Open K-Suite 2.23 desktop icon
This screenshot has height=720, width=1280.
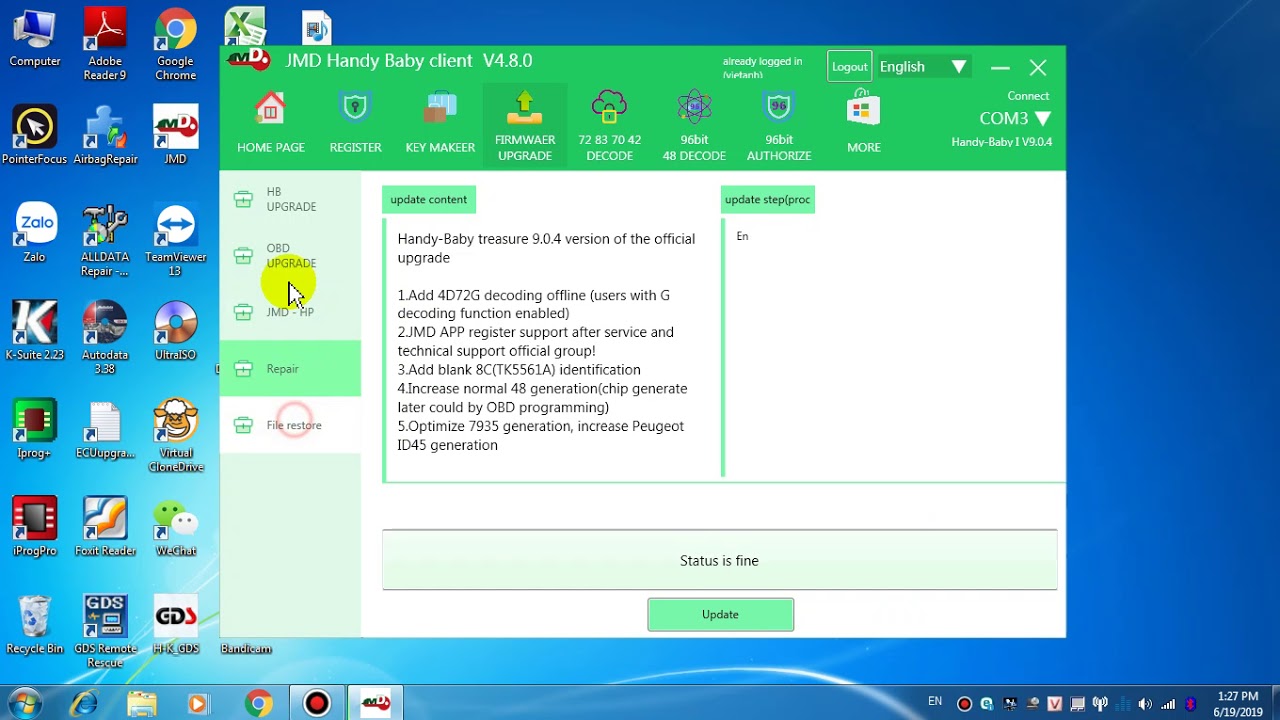(35, 330)
